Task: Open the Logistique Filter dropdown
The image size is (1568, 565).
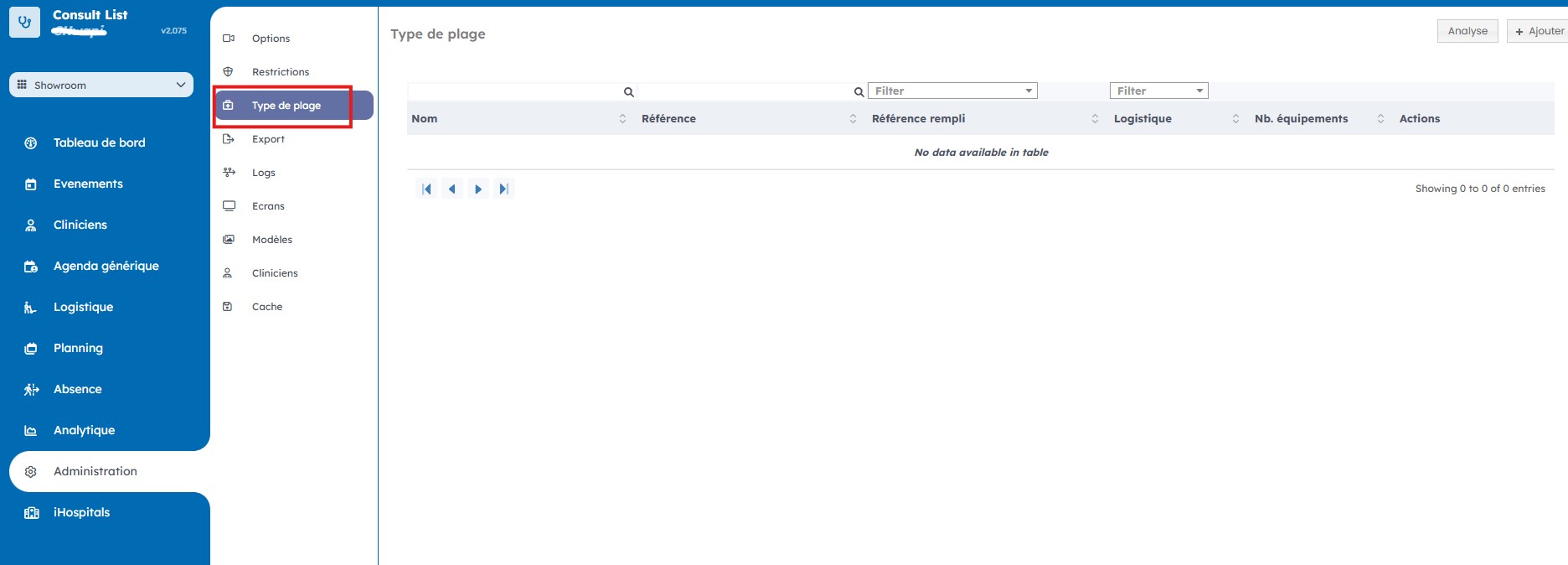Action: coord(1158,91)
